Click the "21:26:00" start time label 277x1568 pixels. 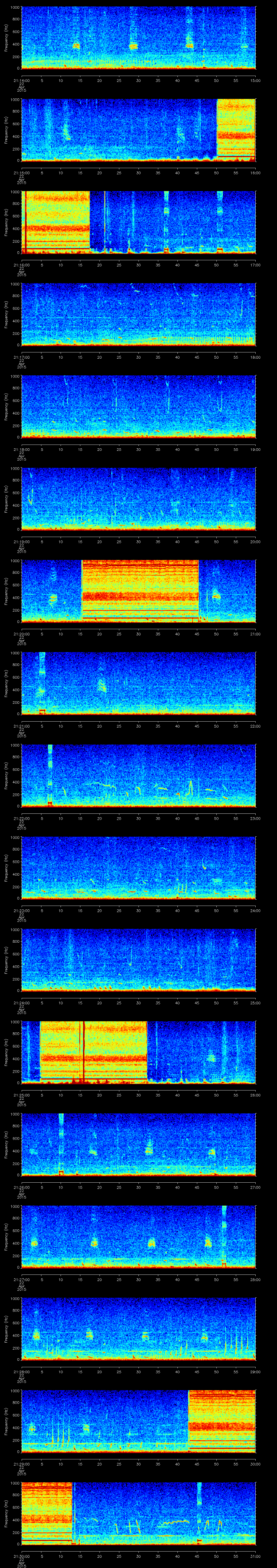pos(21,1186)
